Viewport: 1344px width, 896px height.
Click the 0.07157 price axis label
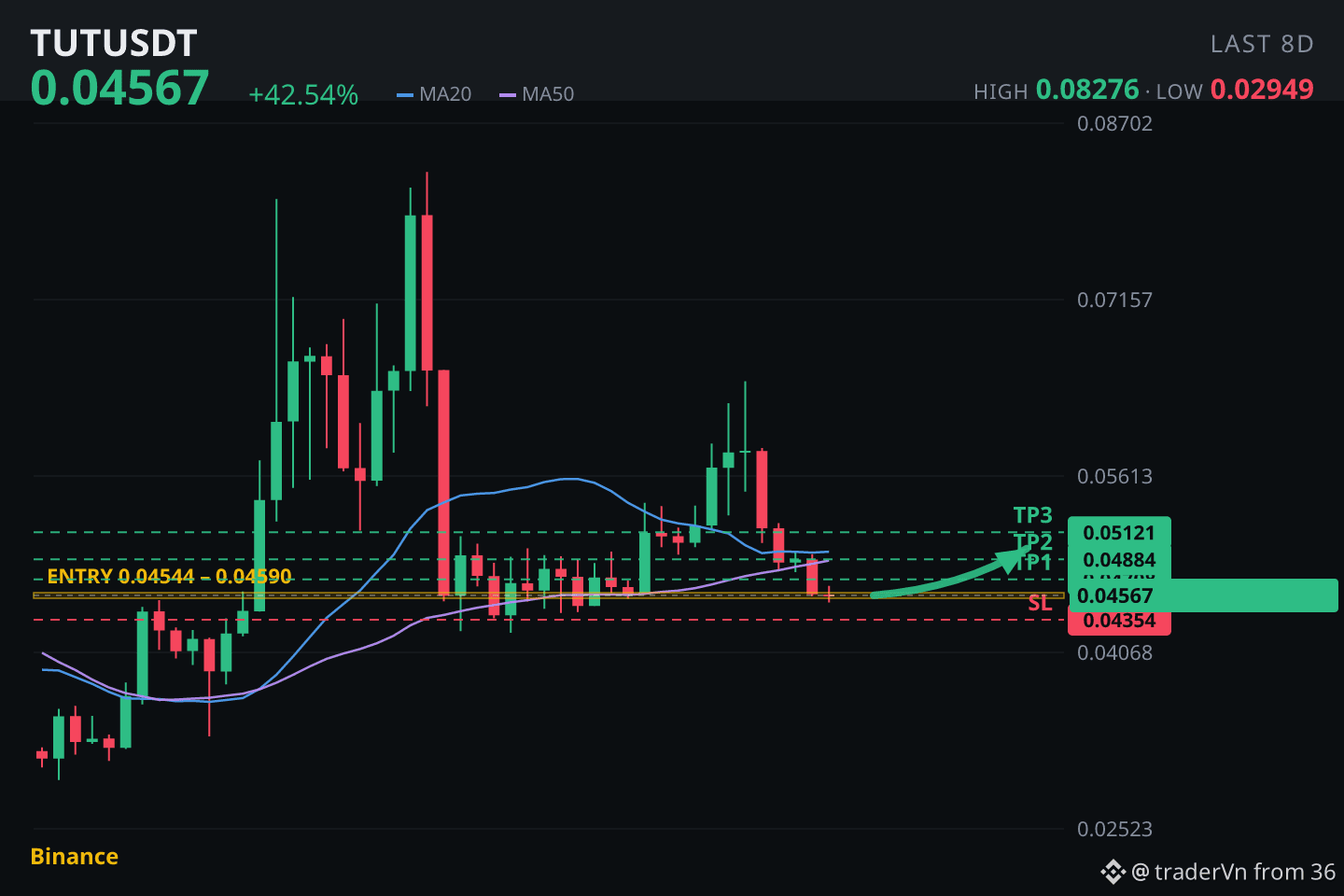tap(1114, 301)
